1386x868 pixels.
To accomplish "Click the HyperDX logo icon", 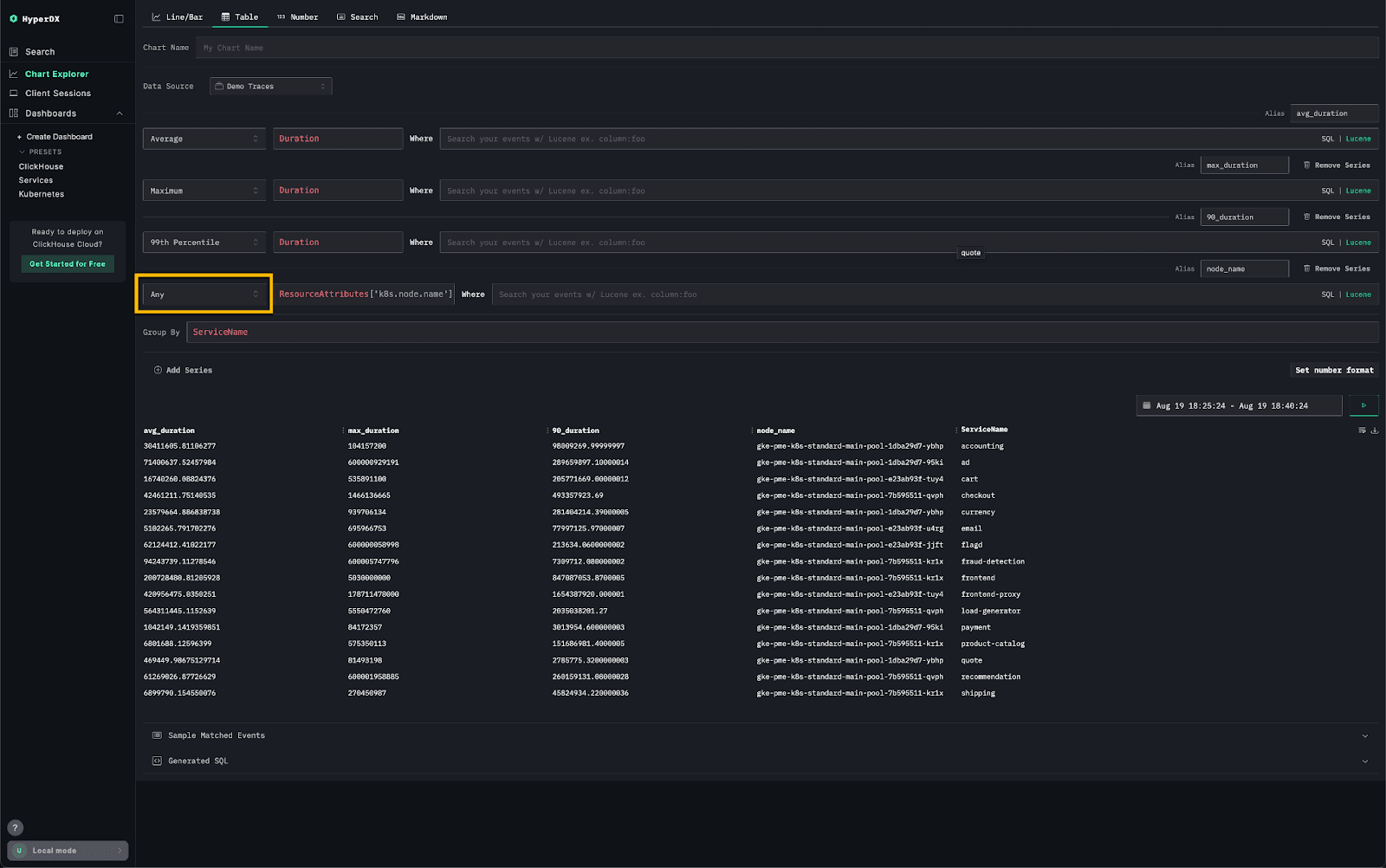I will pyautogui.click(x=13, y=19).
